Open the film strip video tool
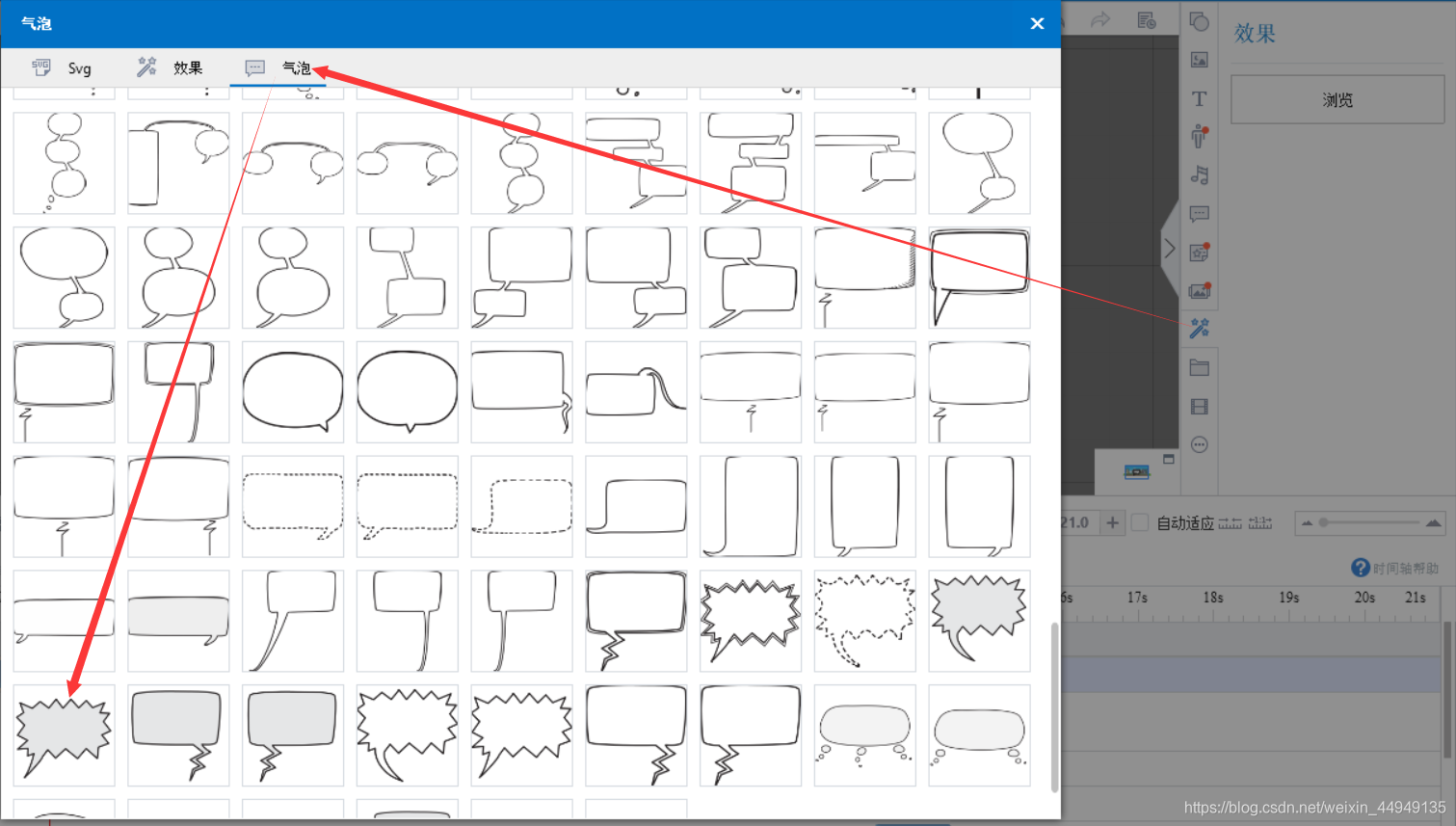Viewport: 1456px width, 826px height. click(x=1199, y=407)
